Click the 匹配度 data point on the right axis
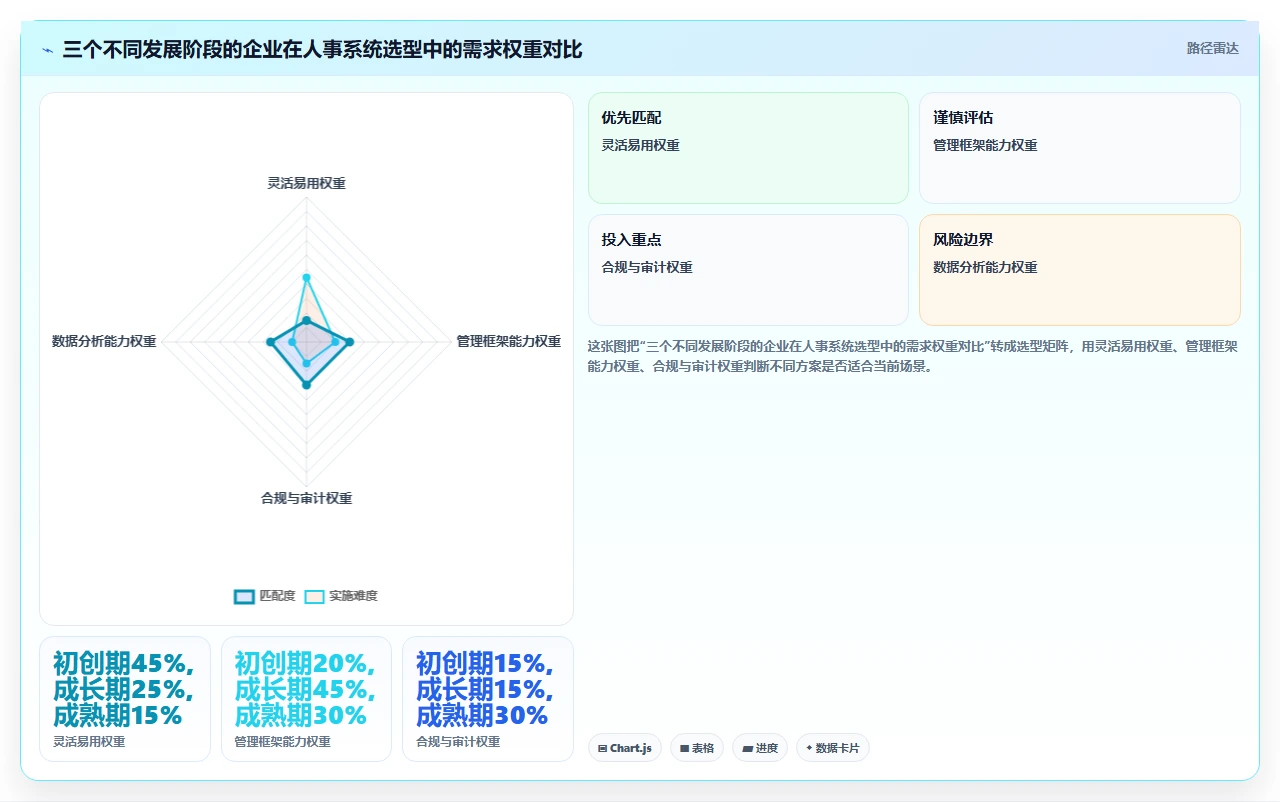This screenshot has width=1280, height=802. pyautogui.click(x=348, y=342)
